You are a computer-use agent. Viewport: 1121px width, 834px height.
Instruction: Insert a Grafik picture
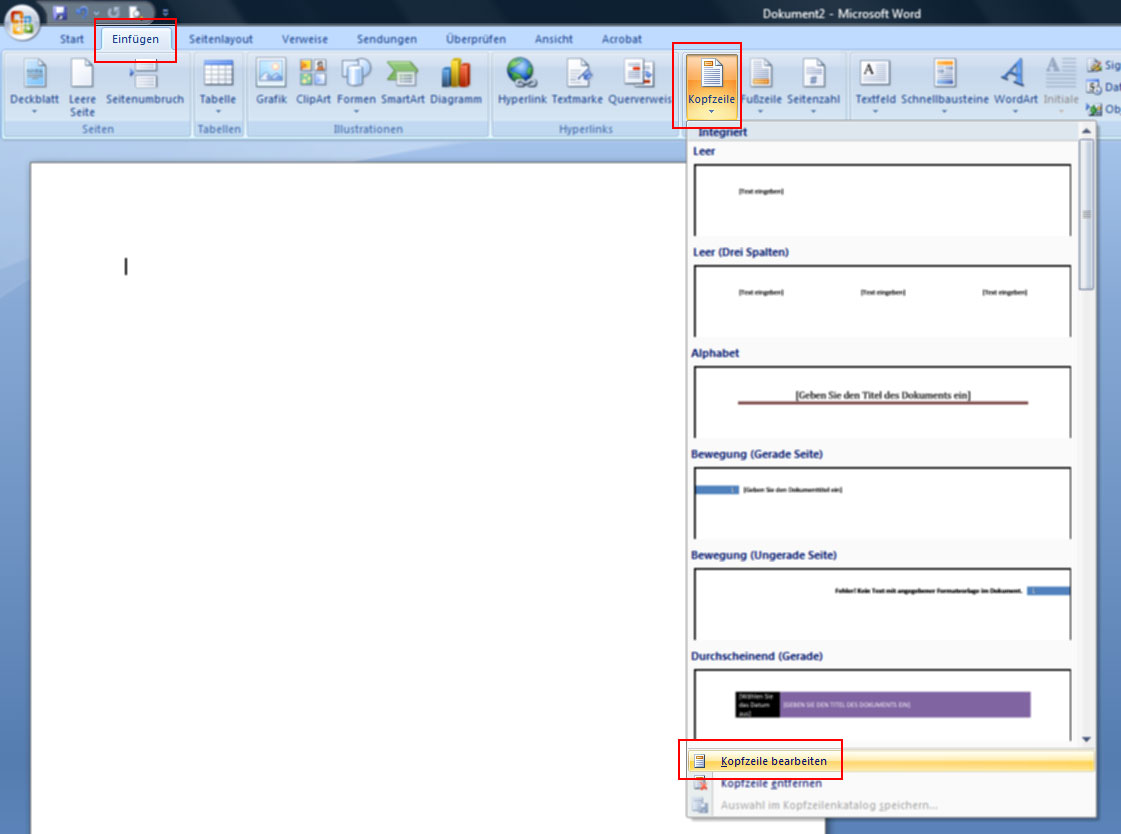click(x=271, y=82)
